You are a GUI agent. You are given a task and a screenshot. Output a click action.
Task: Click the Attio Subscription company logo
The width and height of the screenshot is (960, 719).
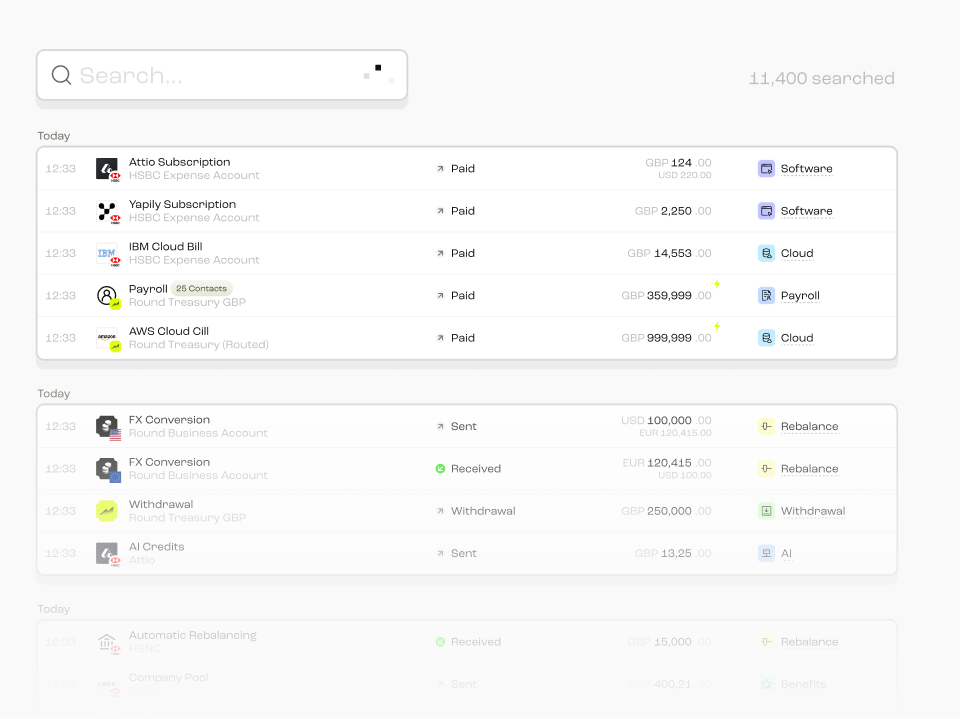point(107,168)
